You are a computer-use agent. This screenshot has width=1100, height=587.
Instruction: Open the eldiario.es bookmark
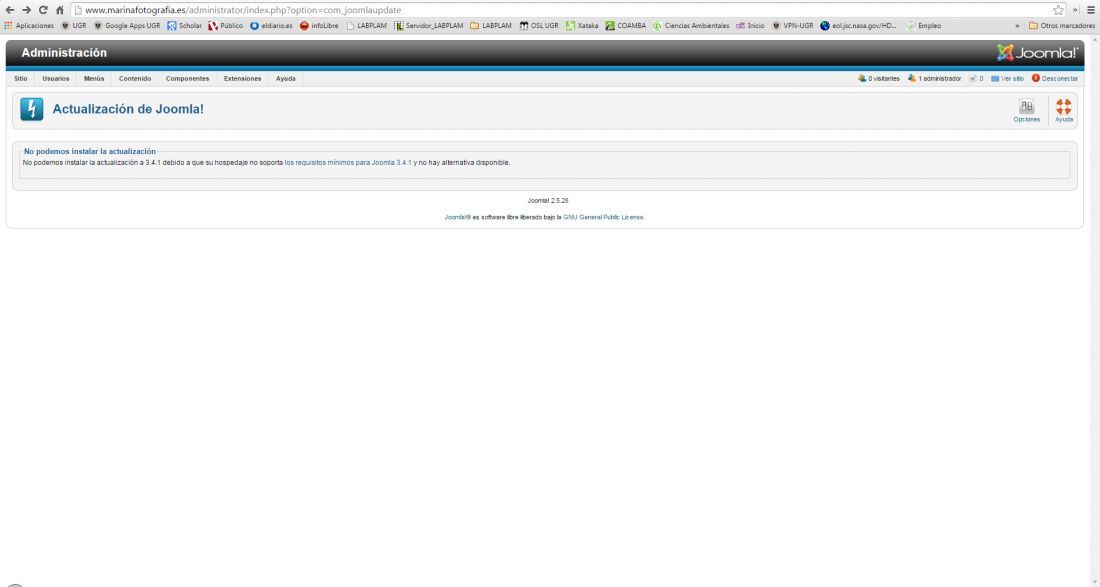[271, 25]
